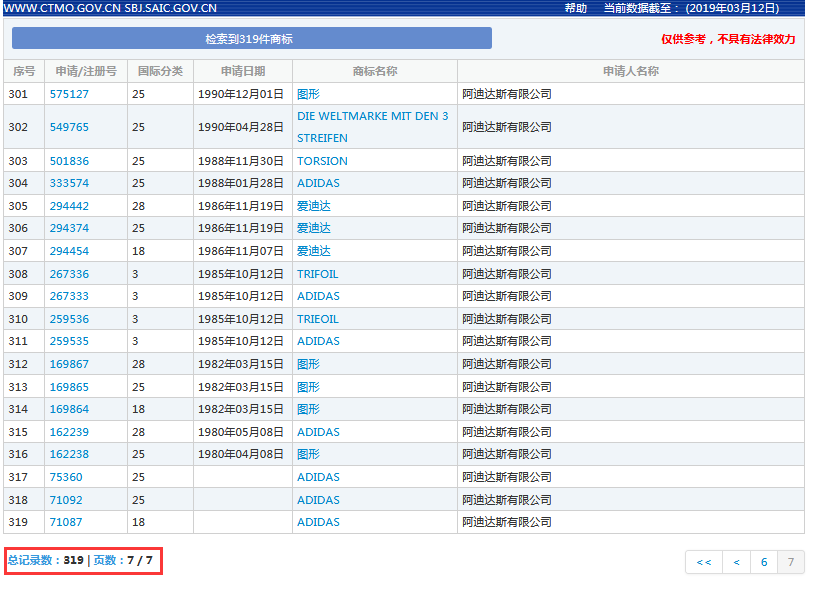Screen dimensions: 814x589
Task: Click 爱迪达 trademark in row 305
Action: coord(313,206)
